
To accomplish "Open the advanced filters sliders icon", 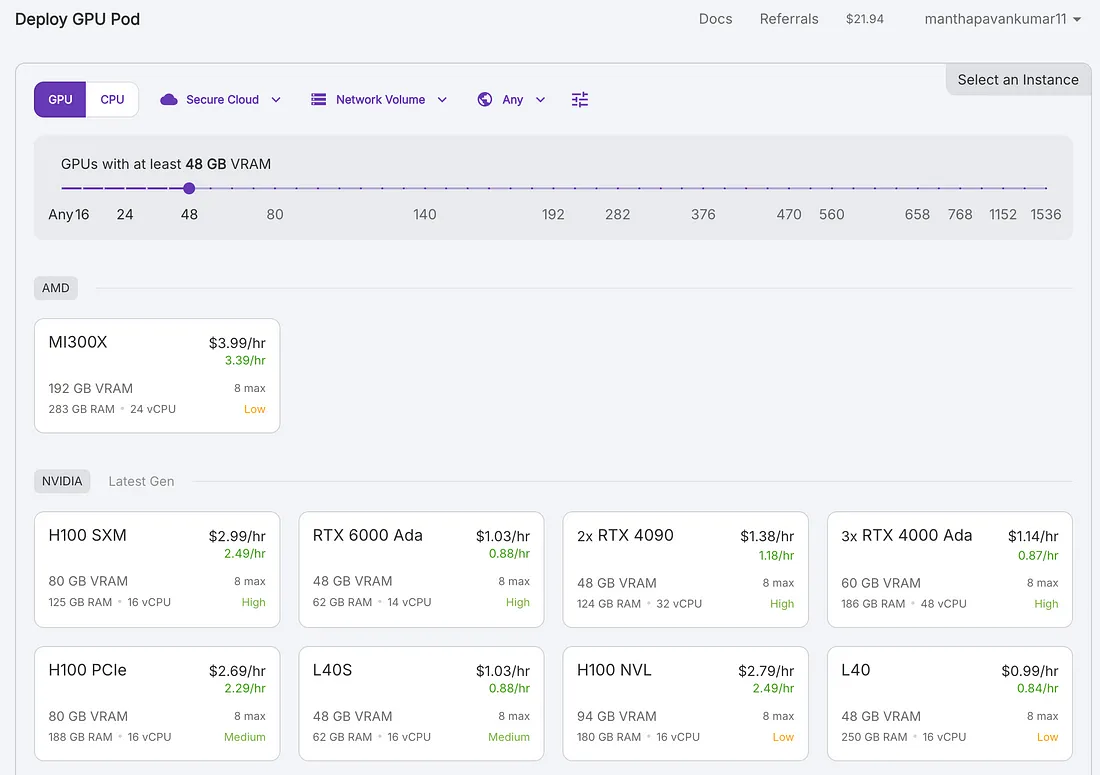I will pyautogui.click(x=579, y=100).
